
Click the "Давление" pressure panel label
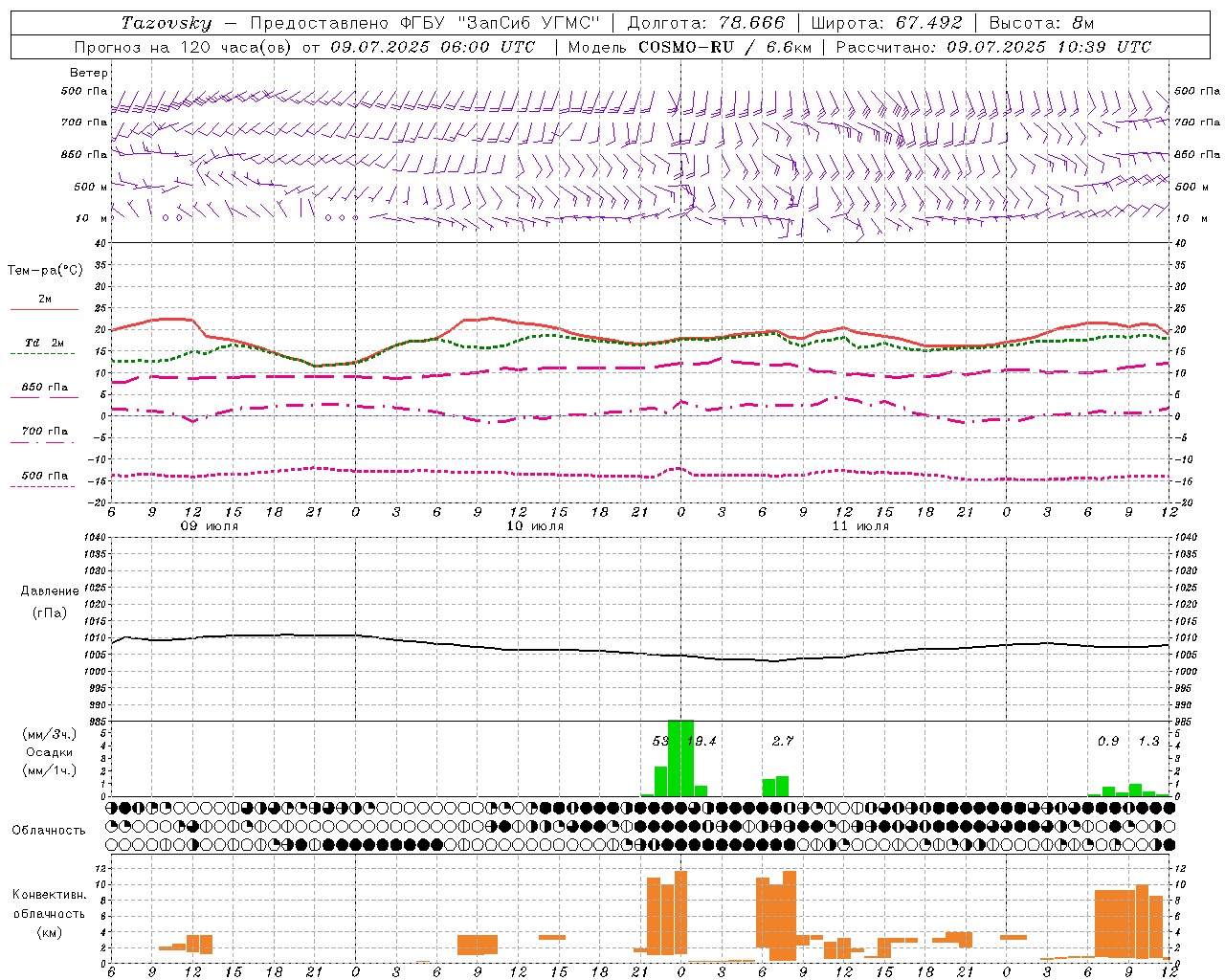click(50, 591)
